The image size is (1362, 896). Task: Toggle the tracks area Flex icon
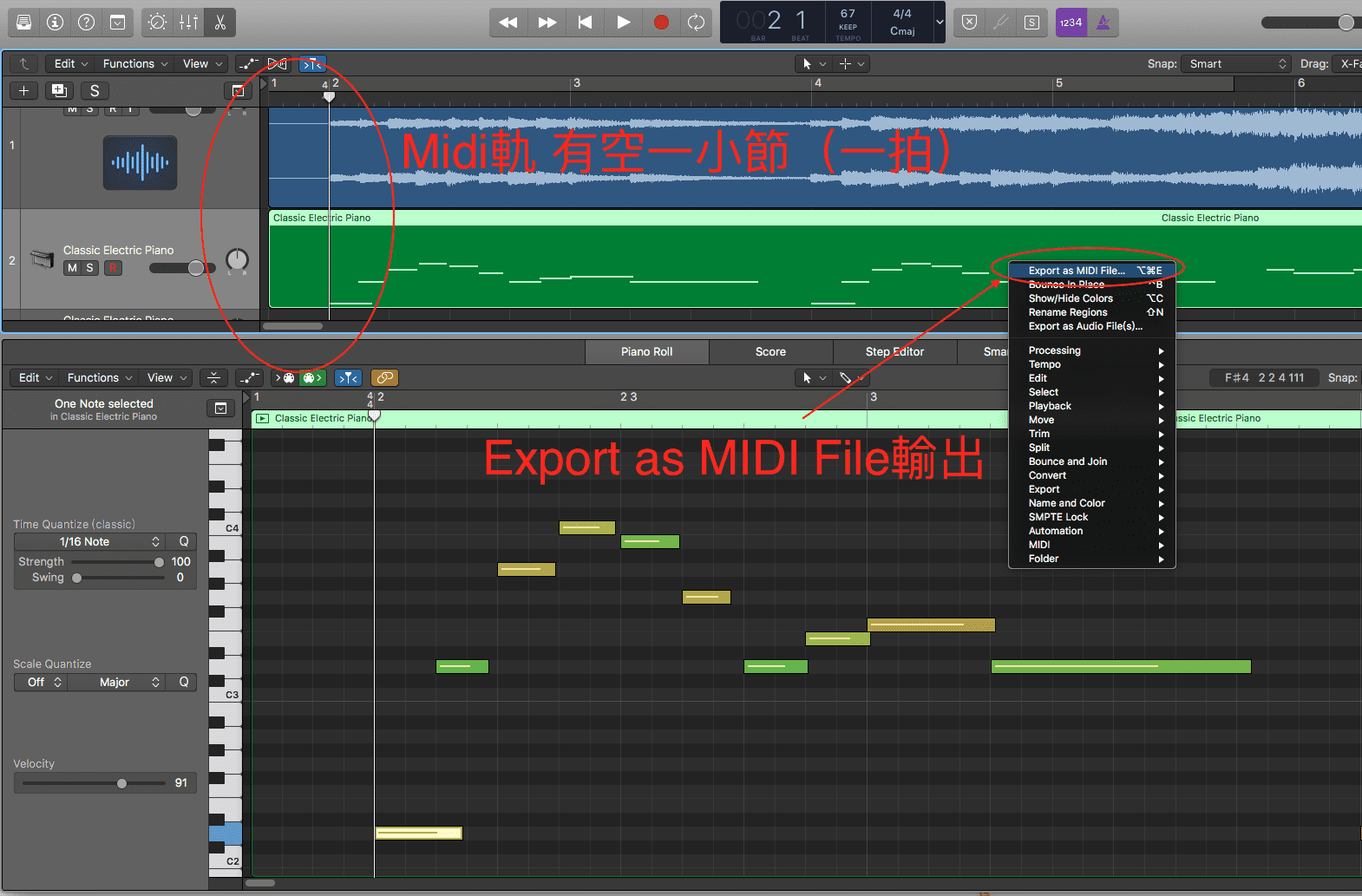point(278,63)
